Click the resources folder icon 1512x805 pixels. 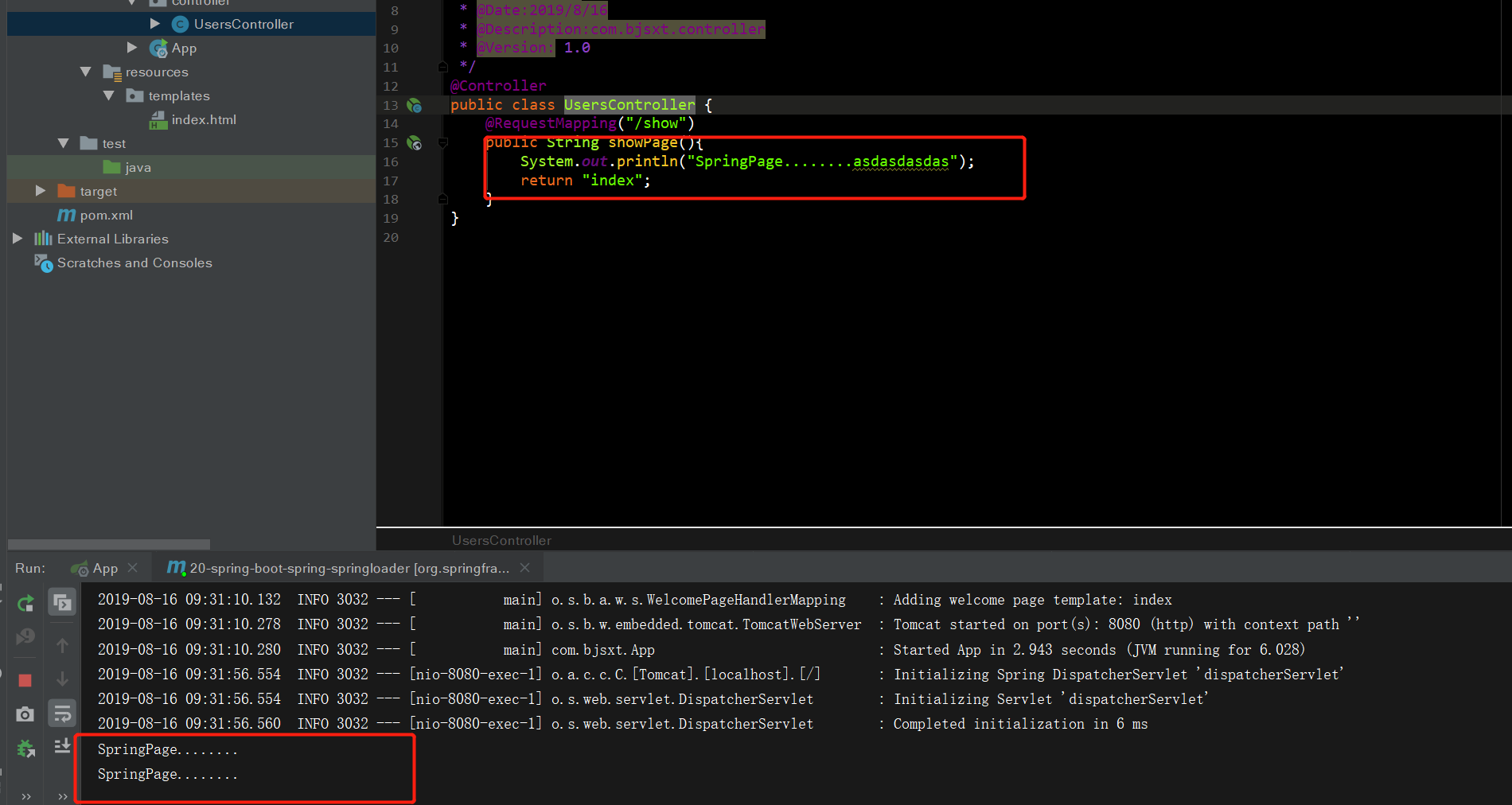[112, 72]
